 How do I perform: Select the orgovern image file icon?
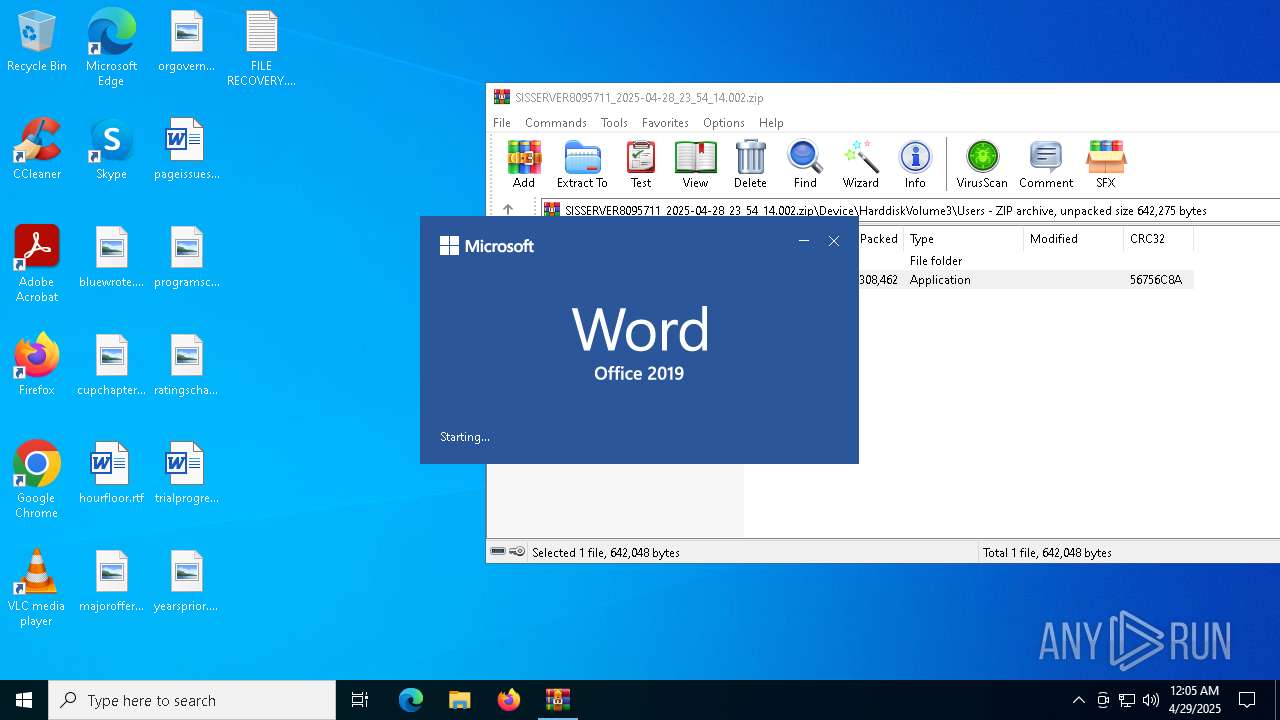(x=186, y=42)
